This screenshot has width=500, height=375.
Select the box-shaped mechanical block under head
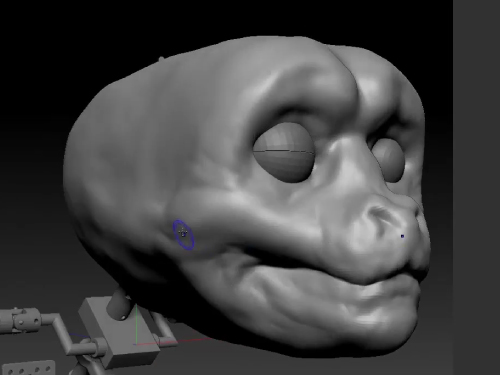(118, 332)
